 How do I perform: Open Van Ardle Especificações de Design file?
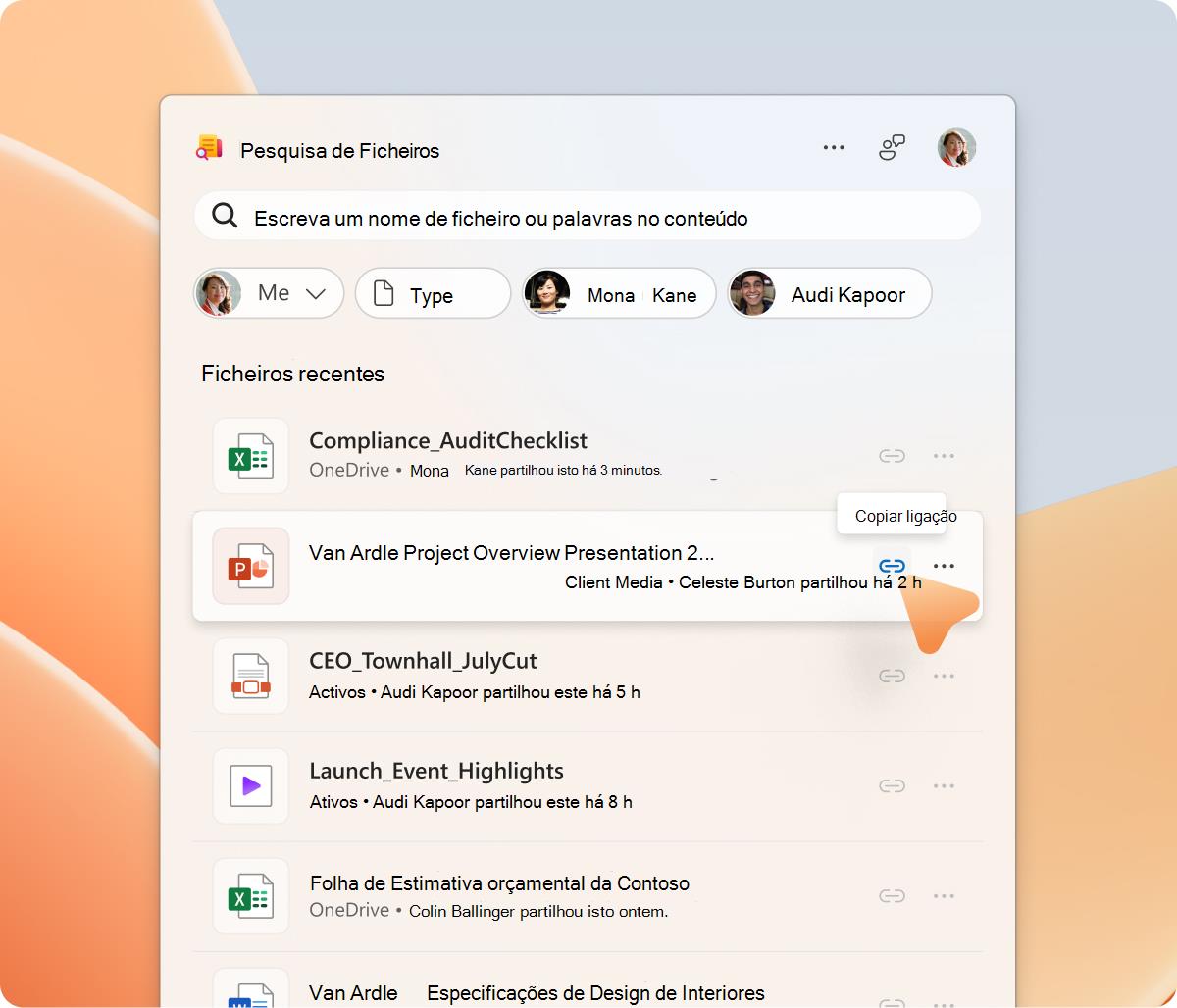(537, 993)
